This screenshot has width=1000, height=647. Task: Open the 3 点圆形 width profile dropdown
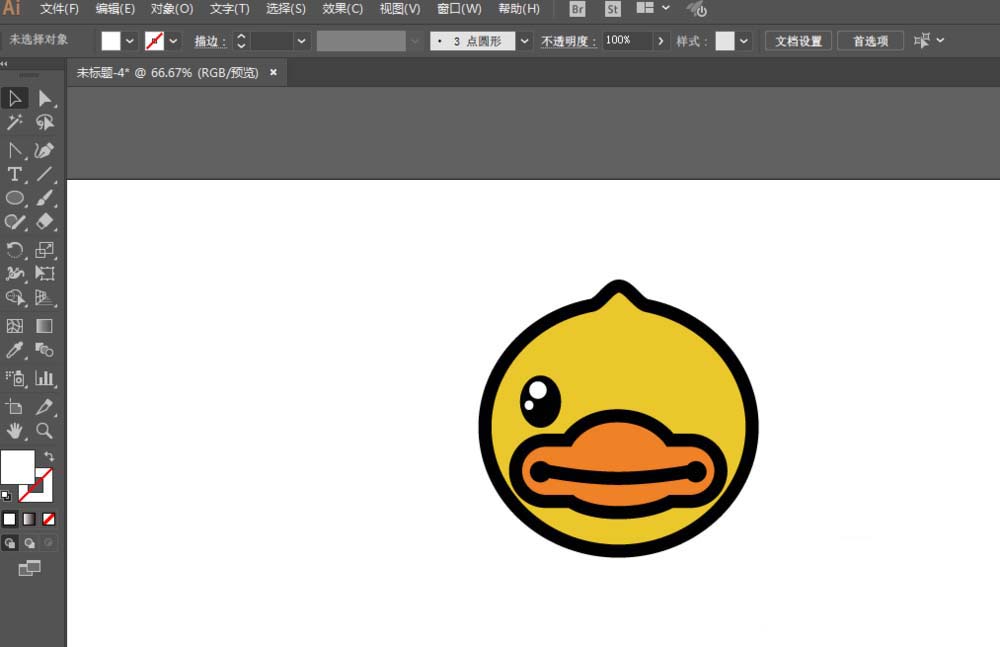(x=524, y=41)
